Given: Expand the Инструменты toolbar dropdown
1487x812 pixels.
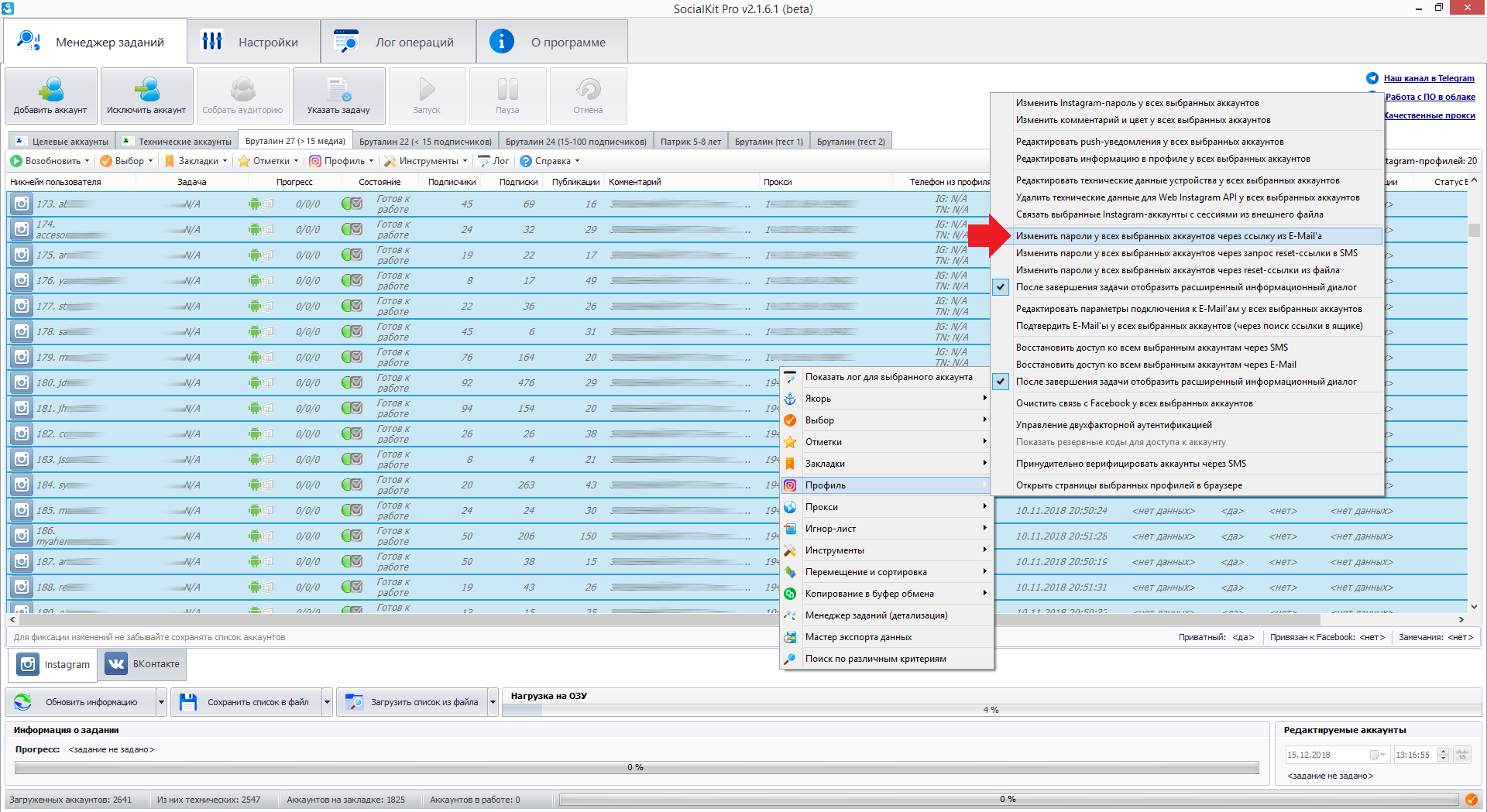Looking at the screenshot, I should point(465,161).
